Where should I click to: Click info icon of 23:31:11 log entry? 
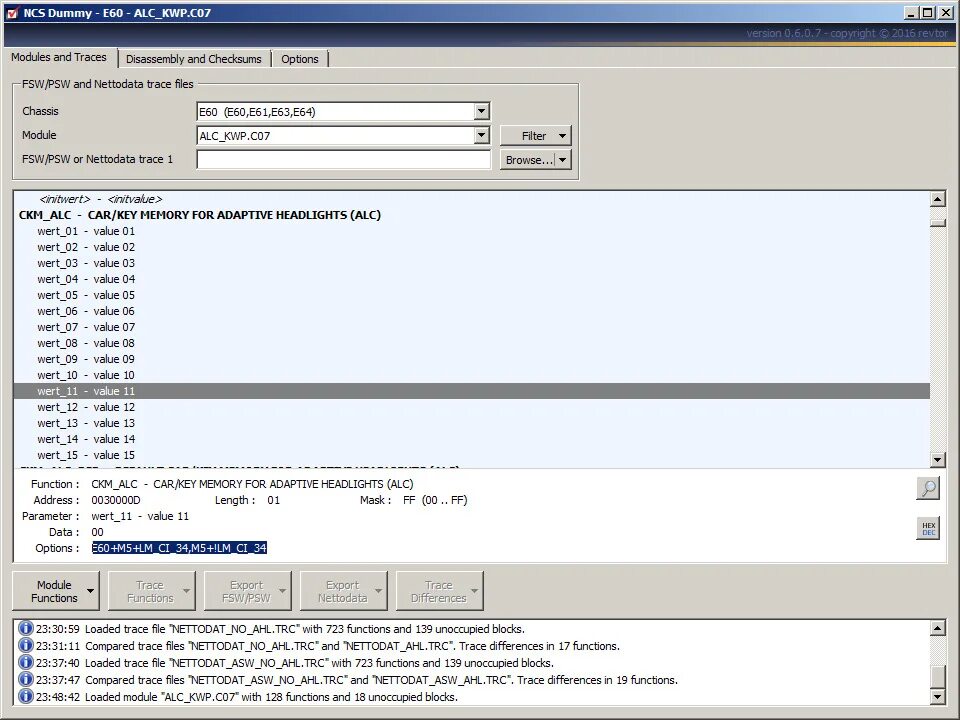25,645
